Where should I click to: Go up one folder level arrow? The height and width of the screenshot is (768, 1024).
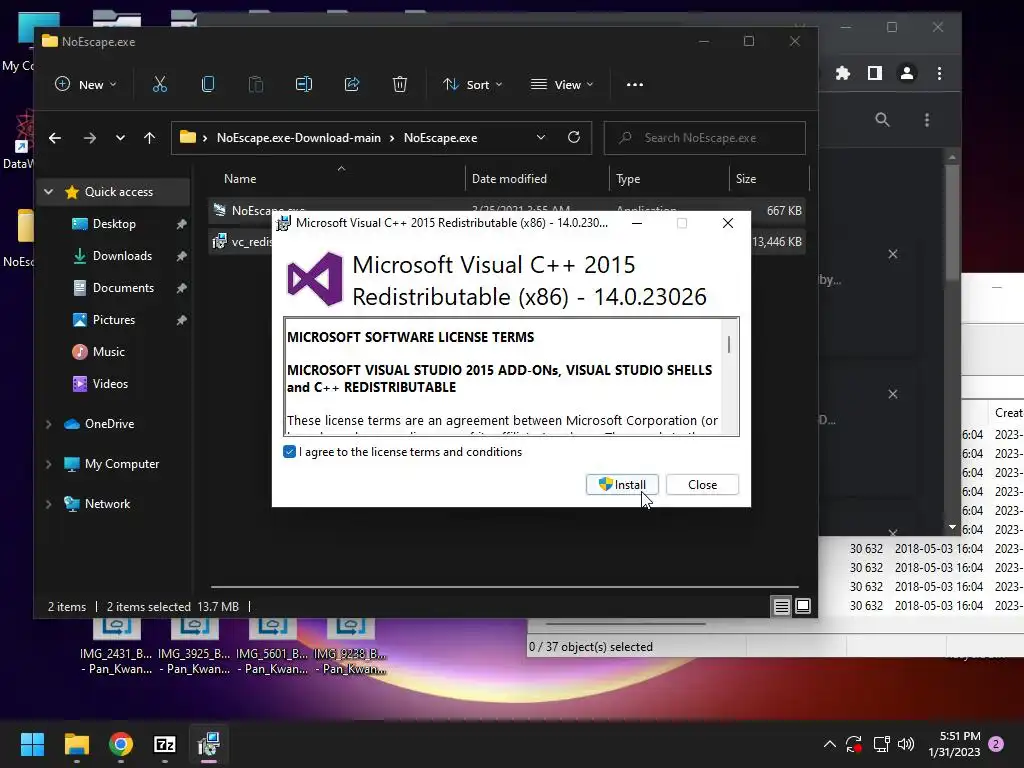[150, 138]
